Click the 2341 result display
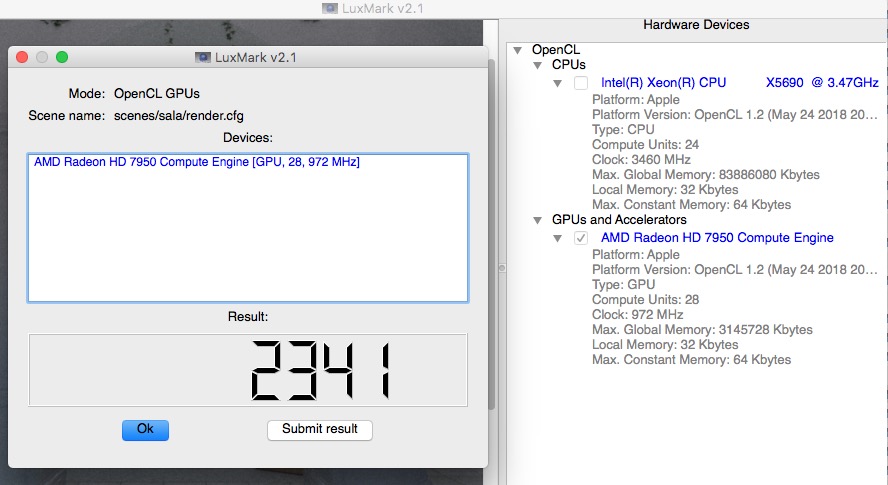888x485 pixels. pyautogui.click(x=248, y=370)
